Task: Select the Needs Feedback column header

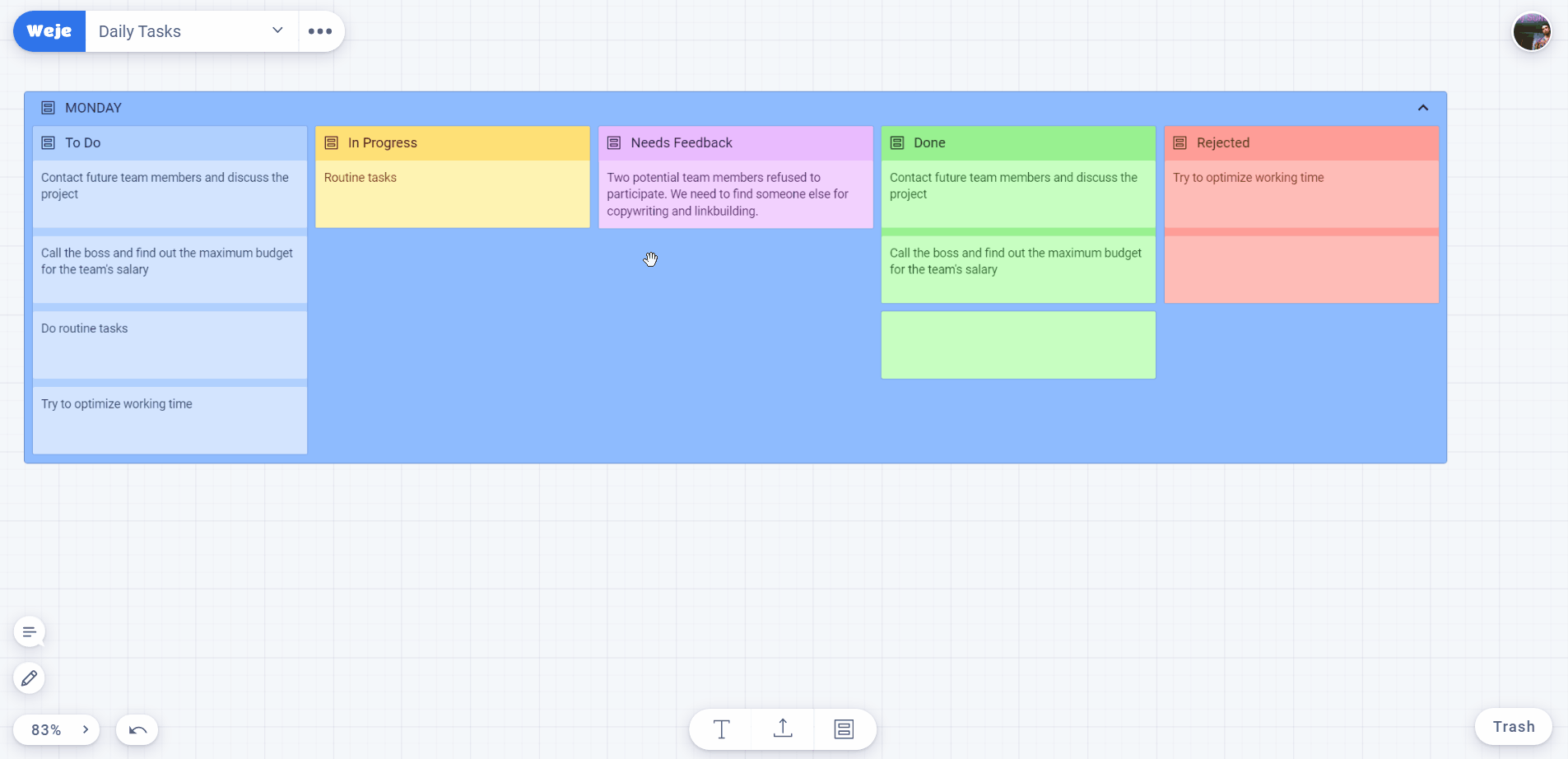Action: coord(735,142)
